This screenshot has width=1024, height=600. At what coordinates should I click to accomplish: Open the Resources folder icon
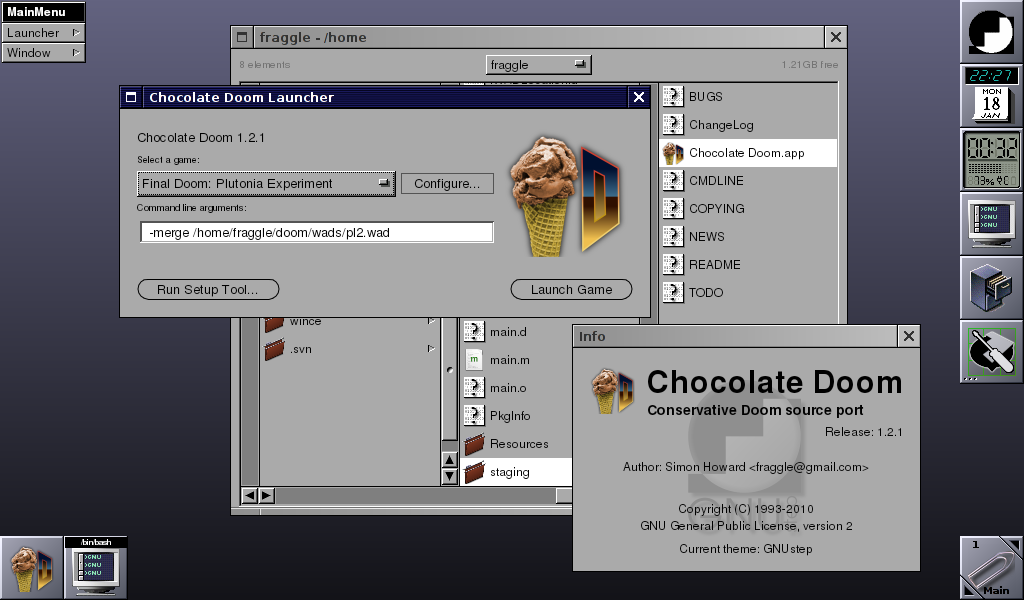tap(474, 443)
